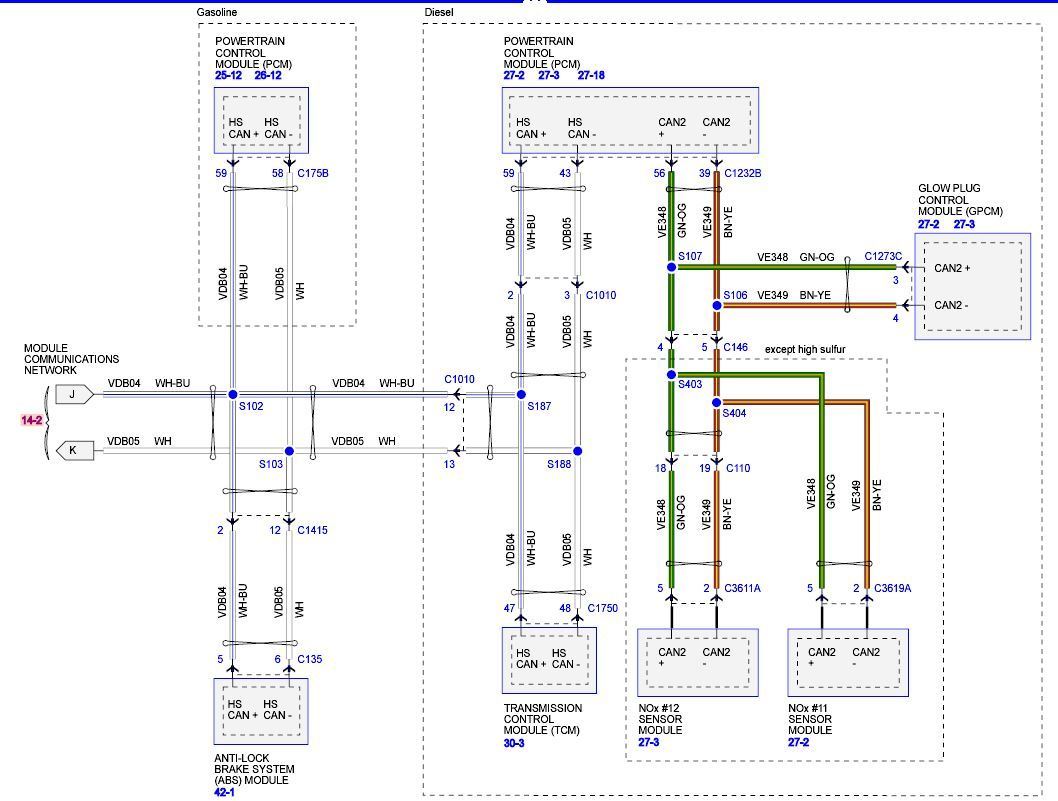The width and height of the screenshot is (1058, 801).
Task: Click the K connector arrow symbol
Action: 71,450
